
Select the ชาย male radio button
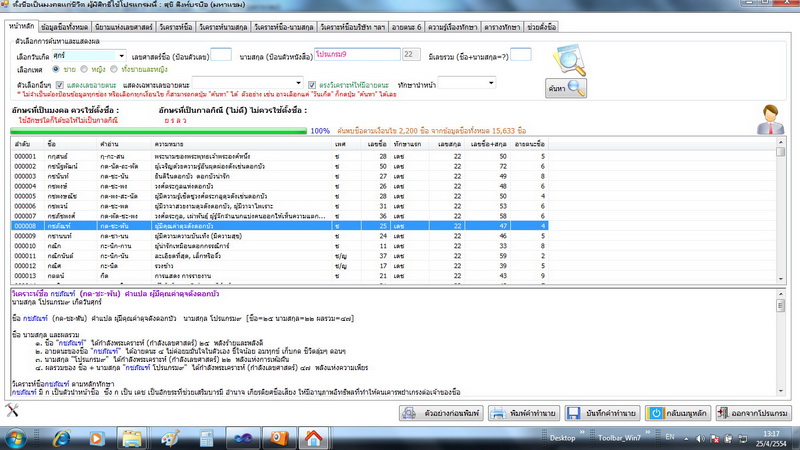pos(56,69)
